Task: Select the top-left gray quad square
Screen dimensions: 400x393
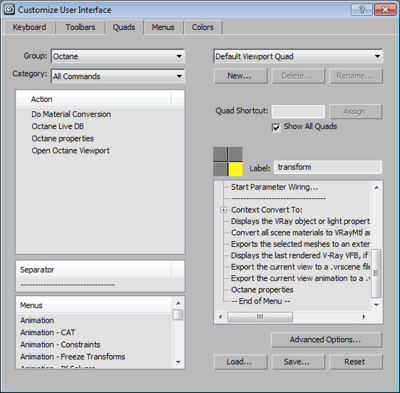Action: tap(220, 154)
